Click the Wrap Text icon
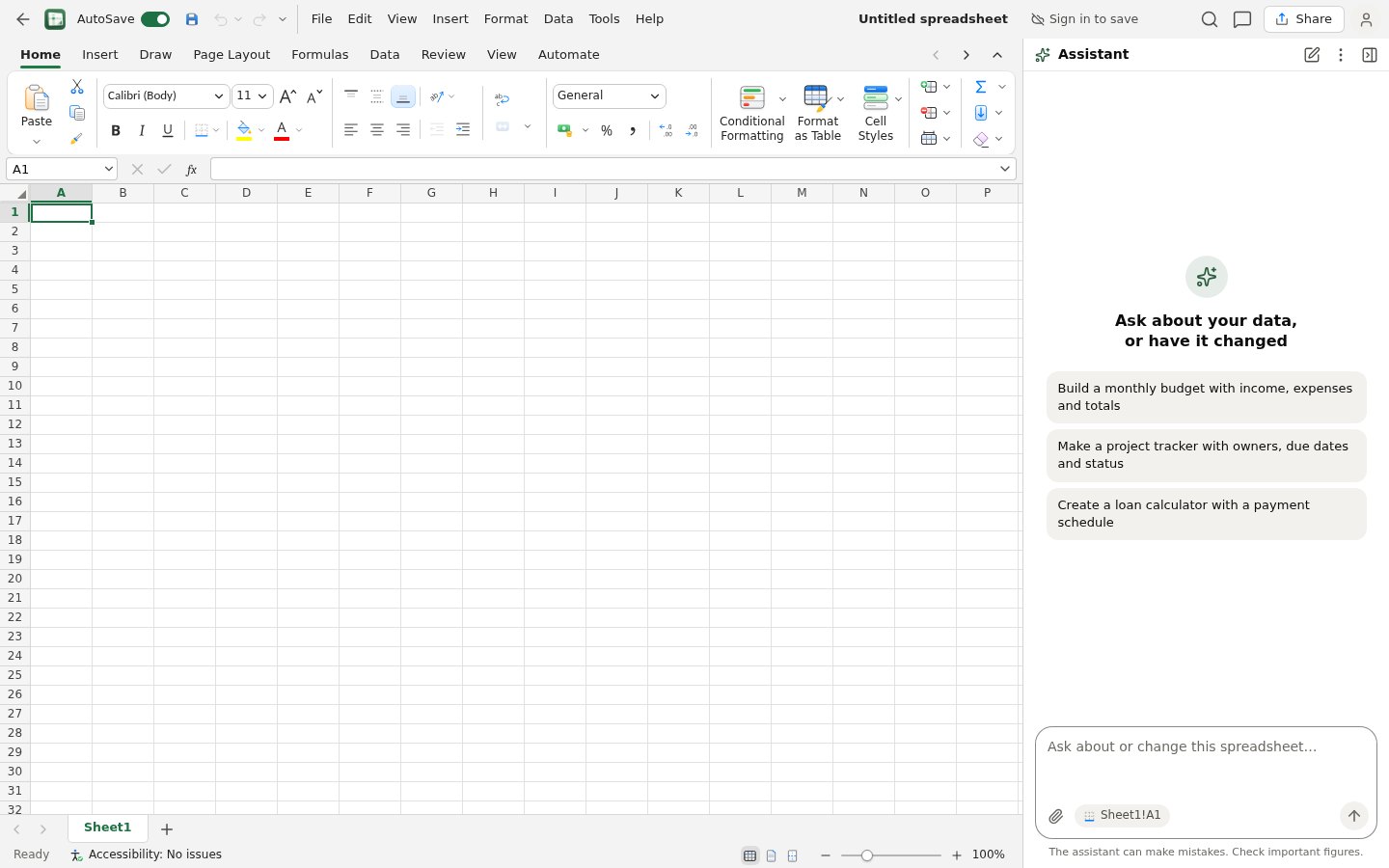1389x868 pixels. click(502, 98)
